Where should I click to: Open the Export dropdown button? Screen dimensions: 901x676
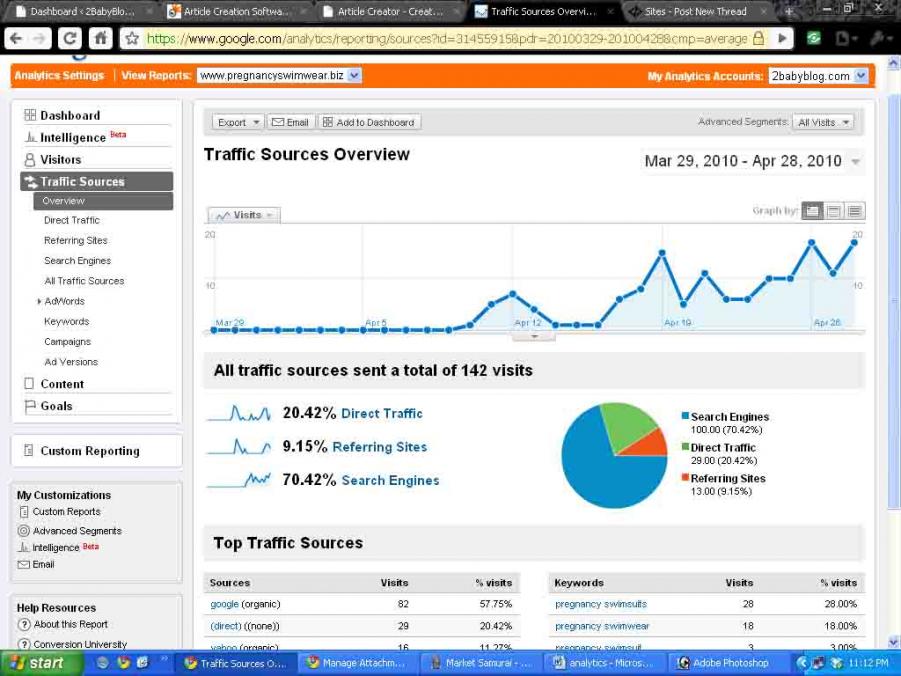[x=238, y=122]
